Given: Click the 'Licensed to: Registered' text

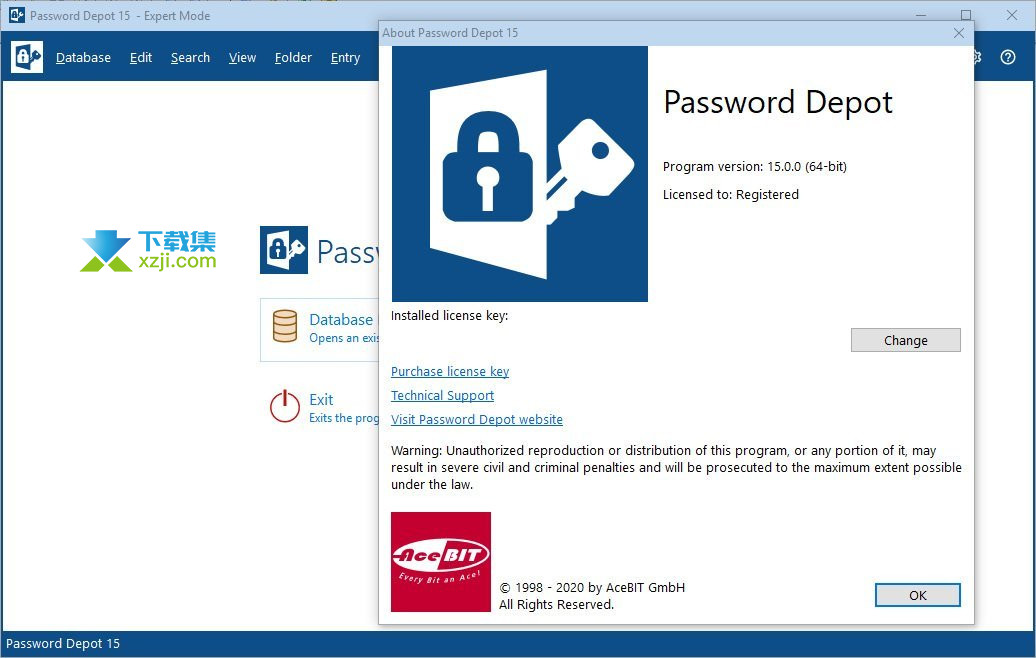Looking at the screenshot, I should (x=731, y=194).
